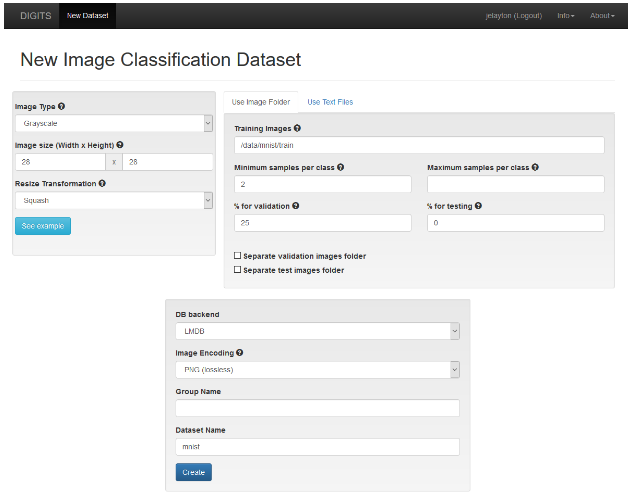Click help icon for Maximum samples per class
Image resolution: width=638 pixels, height=499 pixels.
(x=533, y=168)
